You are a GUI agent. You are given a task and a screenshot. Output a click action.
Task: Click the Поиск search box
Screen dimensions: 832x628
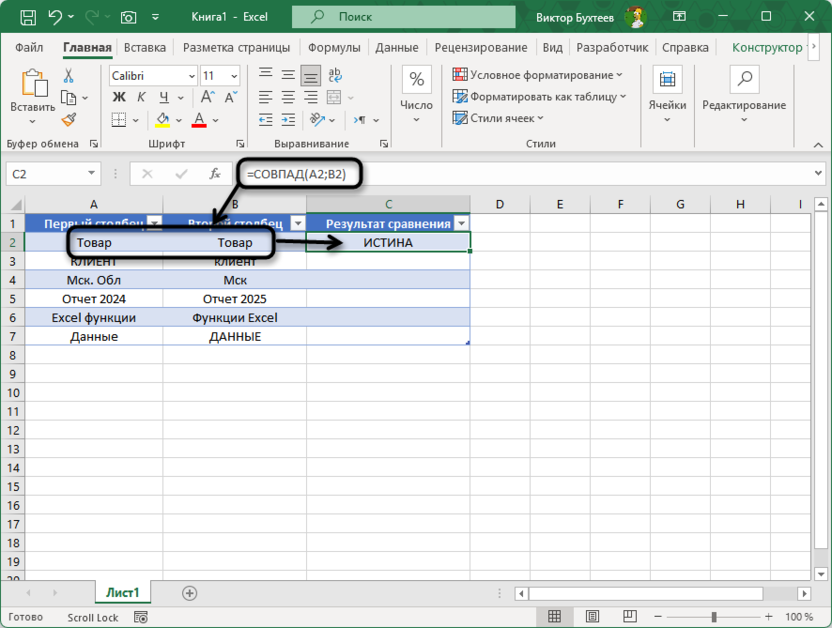coord(390,17)
